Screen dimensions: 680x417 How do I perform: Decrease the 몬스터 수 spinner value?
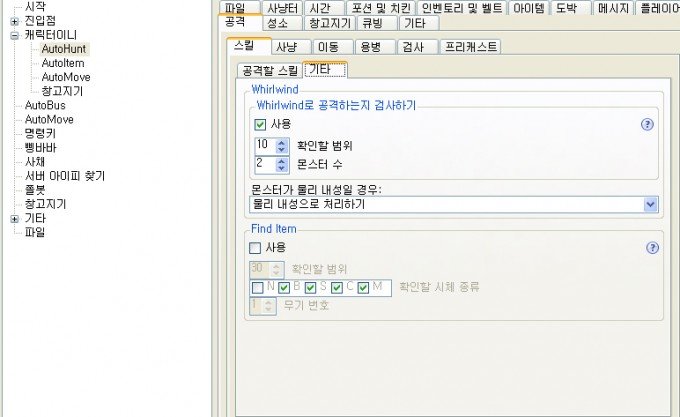281,168
